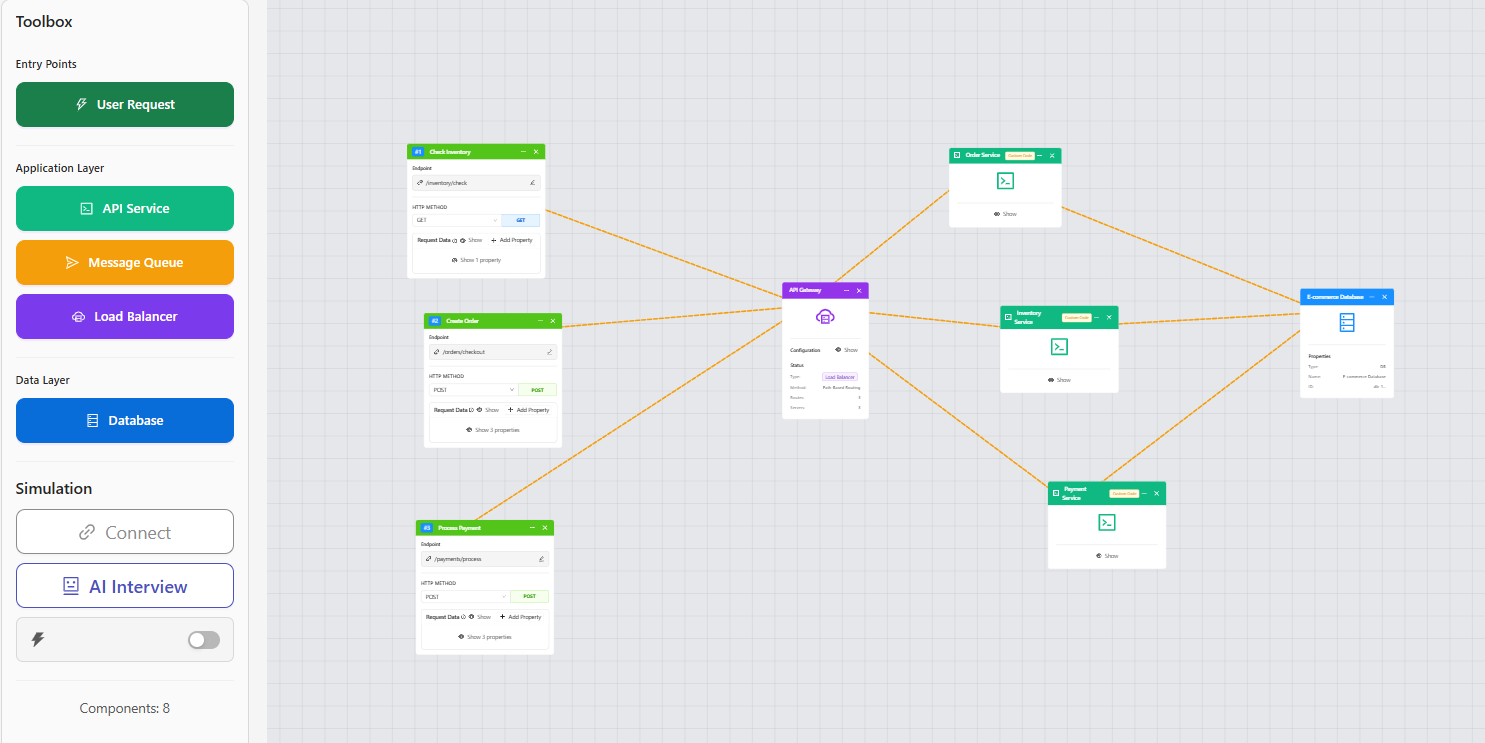Click the #1 badge on Check Inventory
Image resolution: width=1485 pixels, height=743 pixels.
418,151
